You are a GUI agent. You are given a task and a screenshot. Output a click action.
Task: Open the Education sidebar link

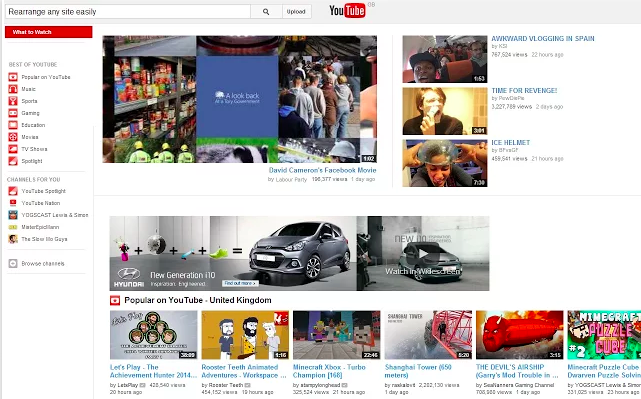click(x=34, y=125)
